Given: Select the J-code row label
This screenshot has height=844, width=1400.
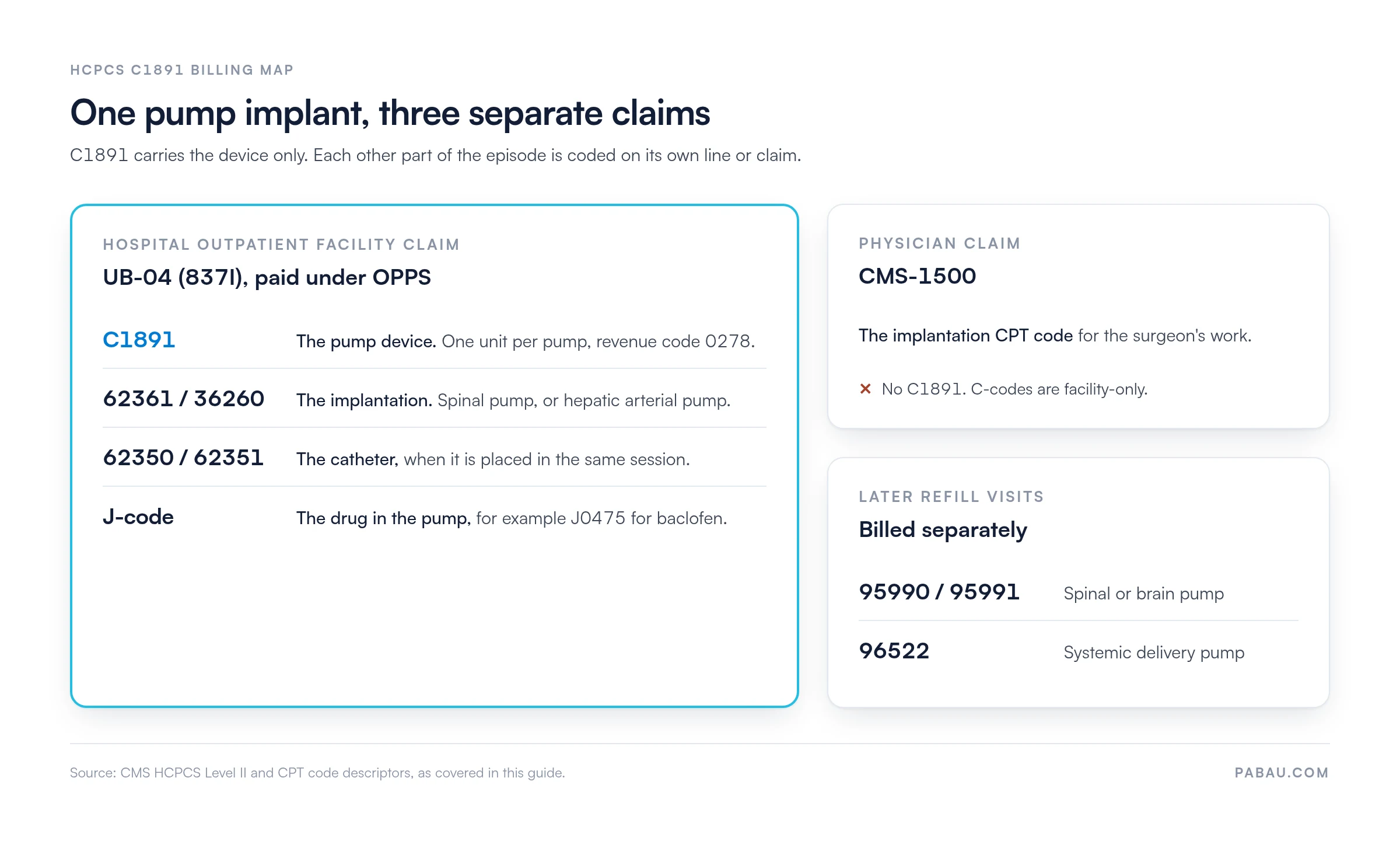Looking at the screenshot, I should click(138, 517).
